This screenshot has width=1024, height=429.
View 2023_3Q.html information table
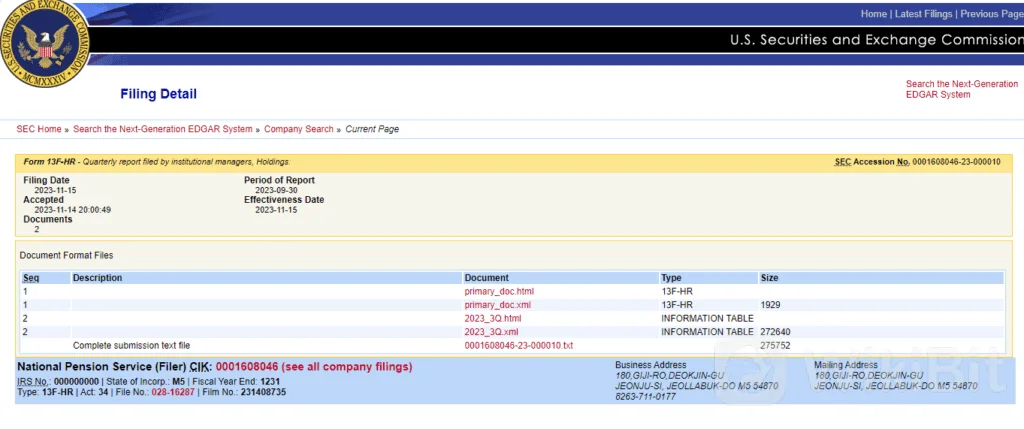[x=493, y=318]
